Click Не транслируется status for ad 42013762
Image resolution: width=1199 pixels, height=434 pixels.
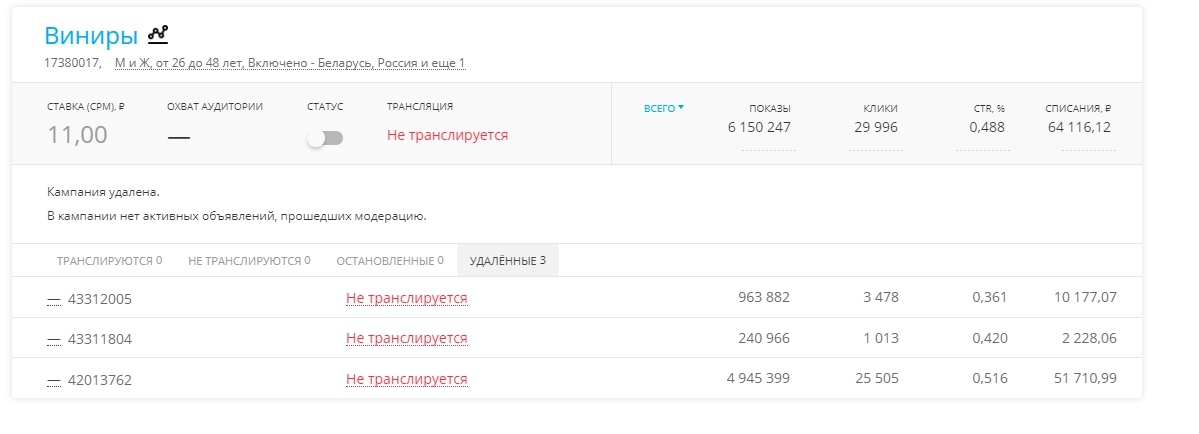pyautogui.click(x=407, y=379)
